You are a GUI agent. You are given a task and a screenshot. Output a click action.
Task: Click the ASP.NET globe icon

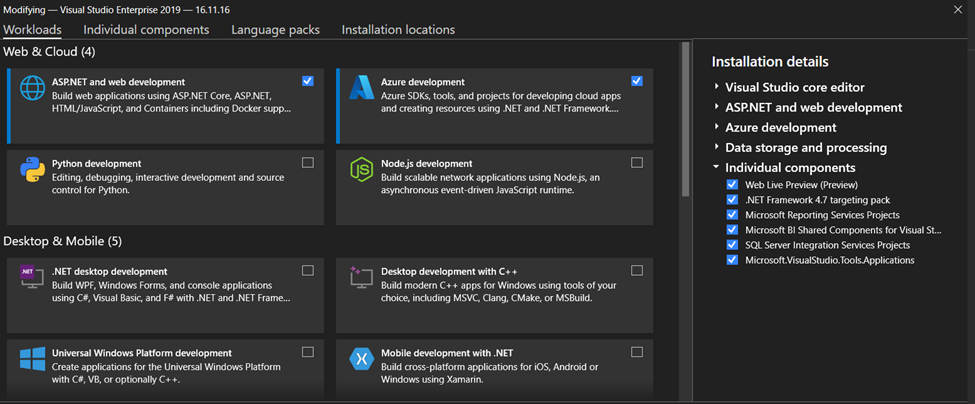[x=32, y=88]
